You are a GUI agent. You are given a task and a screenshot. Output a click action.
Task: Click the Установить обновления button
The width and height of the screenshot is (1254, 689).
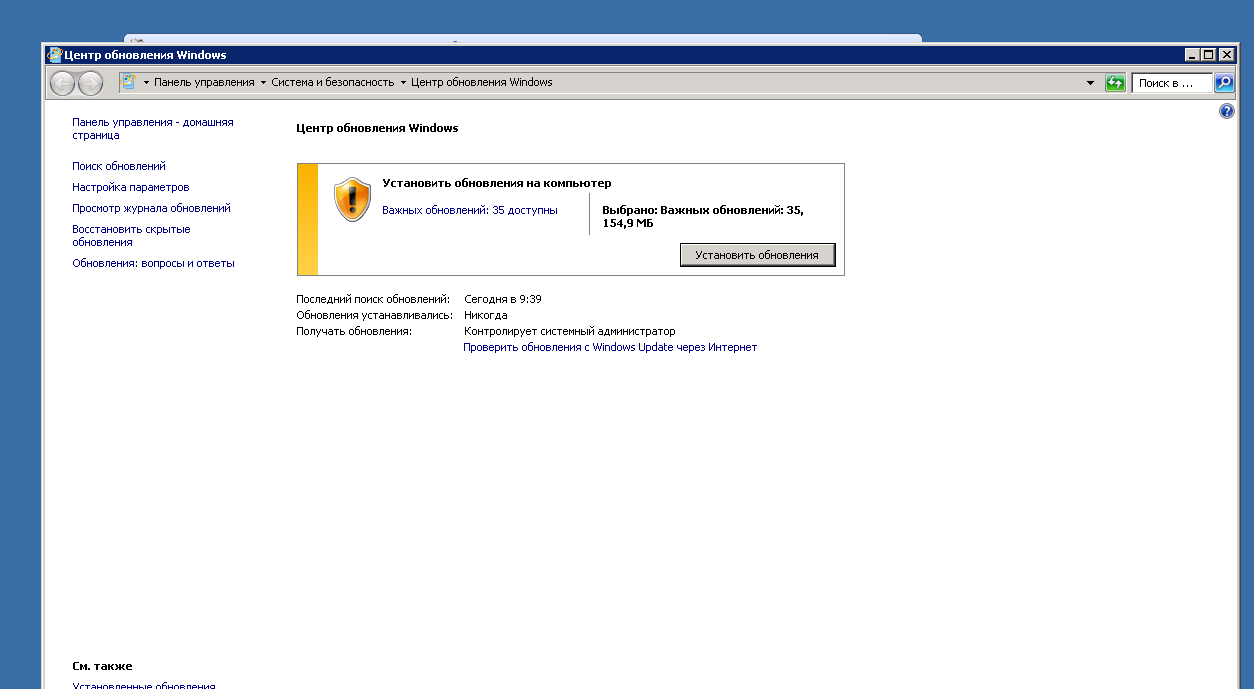pyautogui.click(x=757, y=255)
